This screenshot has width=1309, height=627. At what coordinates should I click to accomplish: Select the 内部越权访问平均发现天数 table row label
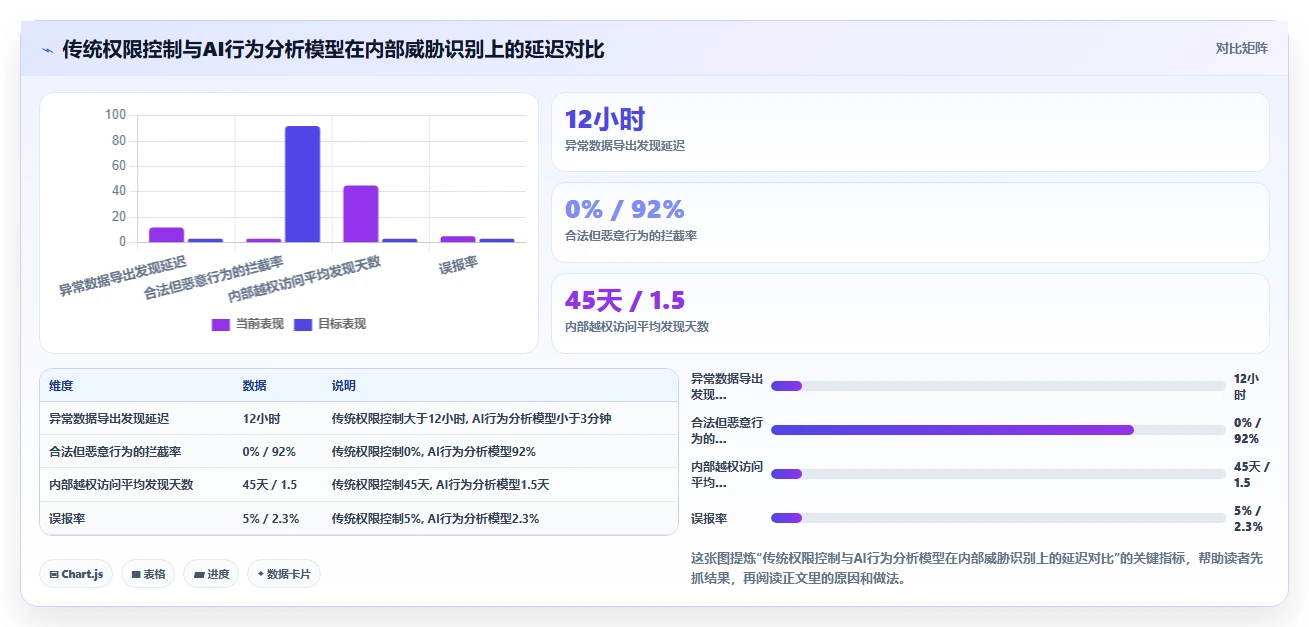click(121, 485)
